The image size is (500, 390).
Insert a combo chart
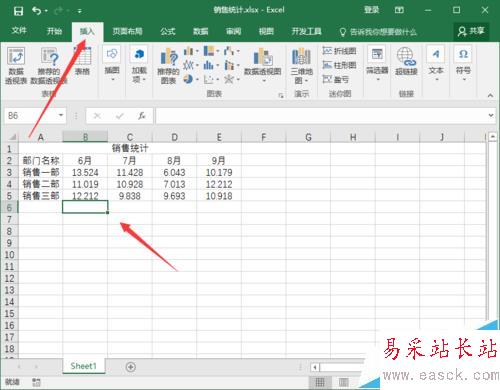click(x=232, y=65)
